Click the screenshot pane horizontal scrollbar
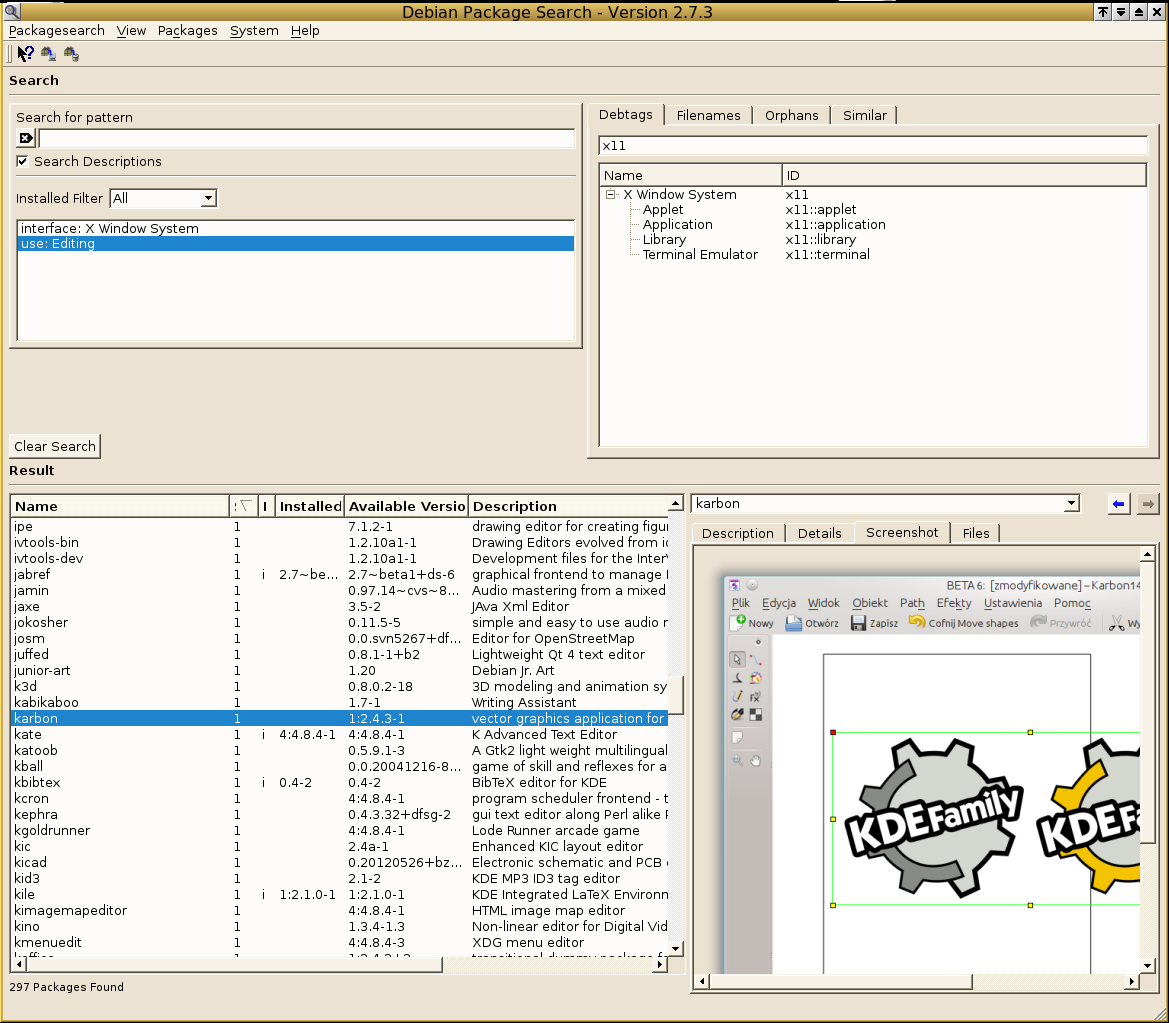 pos(841,981)
